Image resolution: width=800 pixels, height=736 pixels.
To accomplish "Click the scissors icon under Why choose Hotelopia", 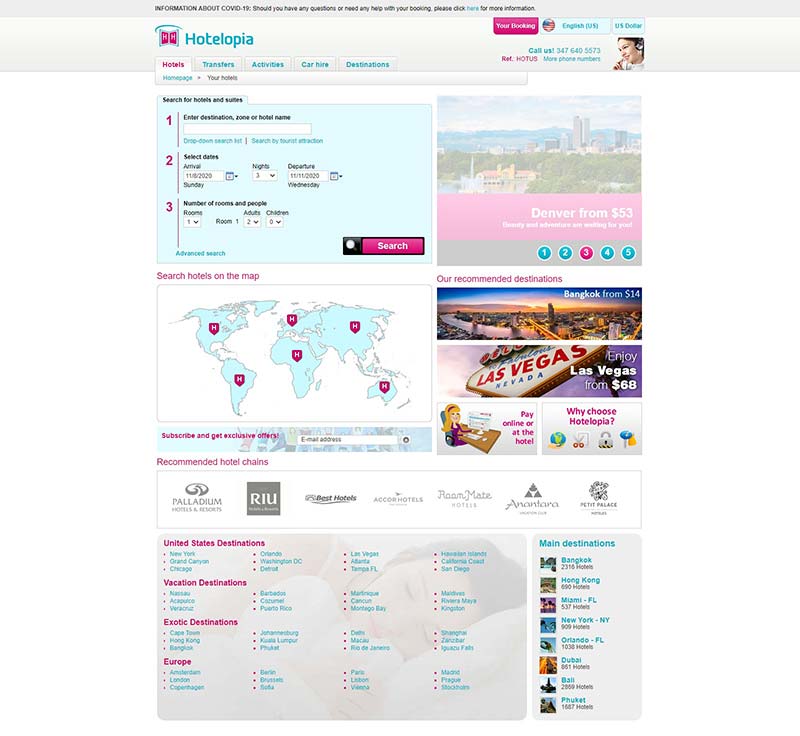I will tap(579, 440).
